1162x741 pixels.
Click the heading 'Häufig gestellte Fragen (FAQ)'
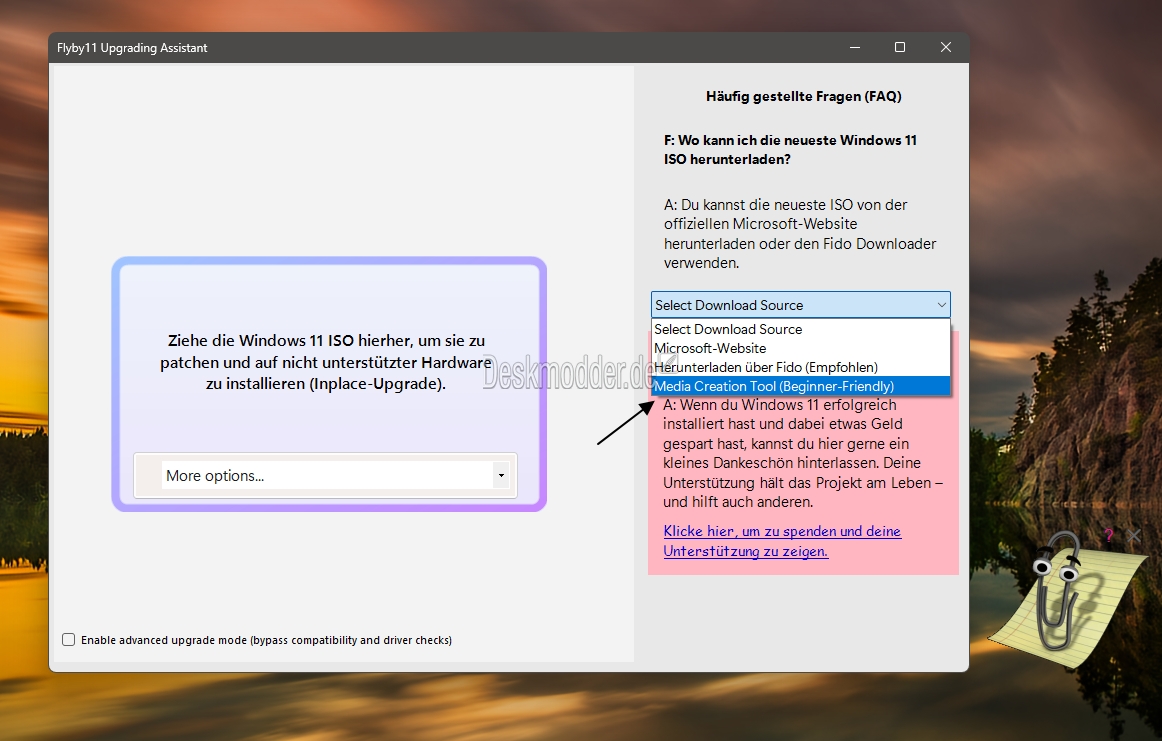pos(803,96)
